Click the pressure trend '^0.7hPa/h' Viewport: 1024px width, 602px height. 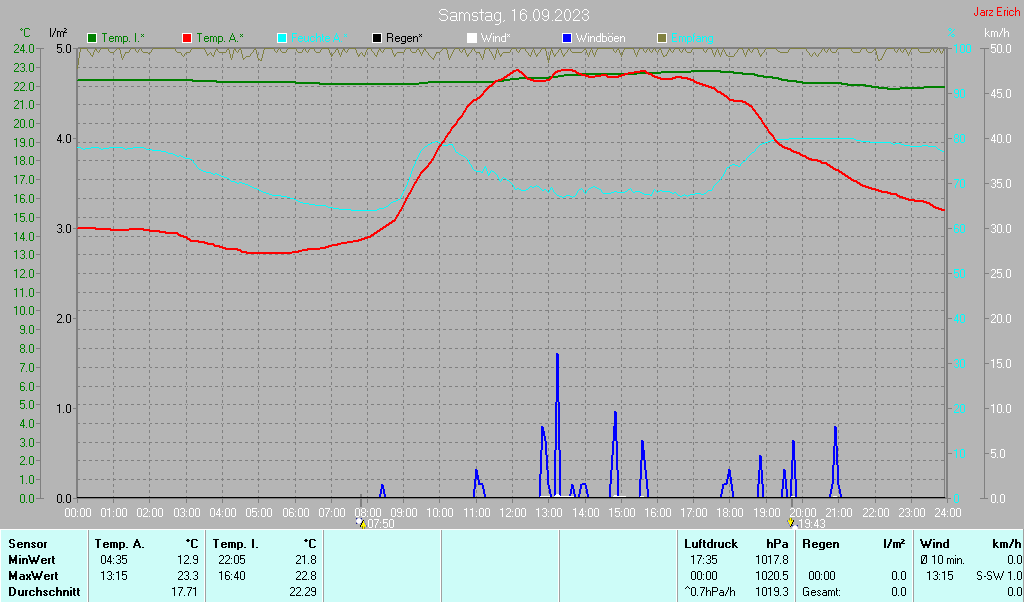(x=710, y=592)
